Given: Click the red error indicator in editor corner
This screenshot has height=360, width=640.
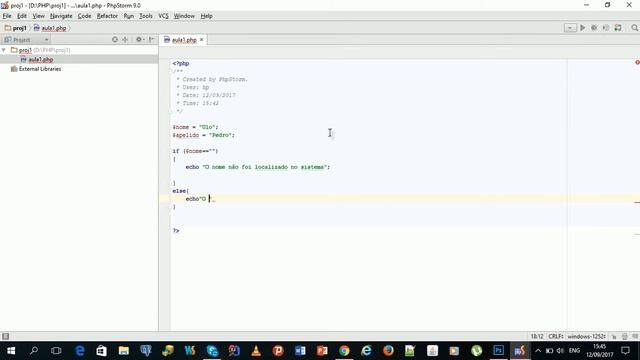Looking at the screenshot, I should pyautogui.click(x=637, y=62).
